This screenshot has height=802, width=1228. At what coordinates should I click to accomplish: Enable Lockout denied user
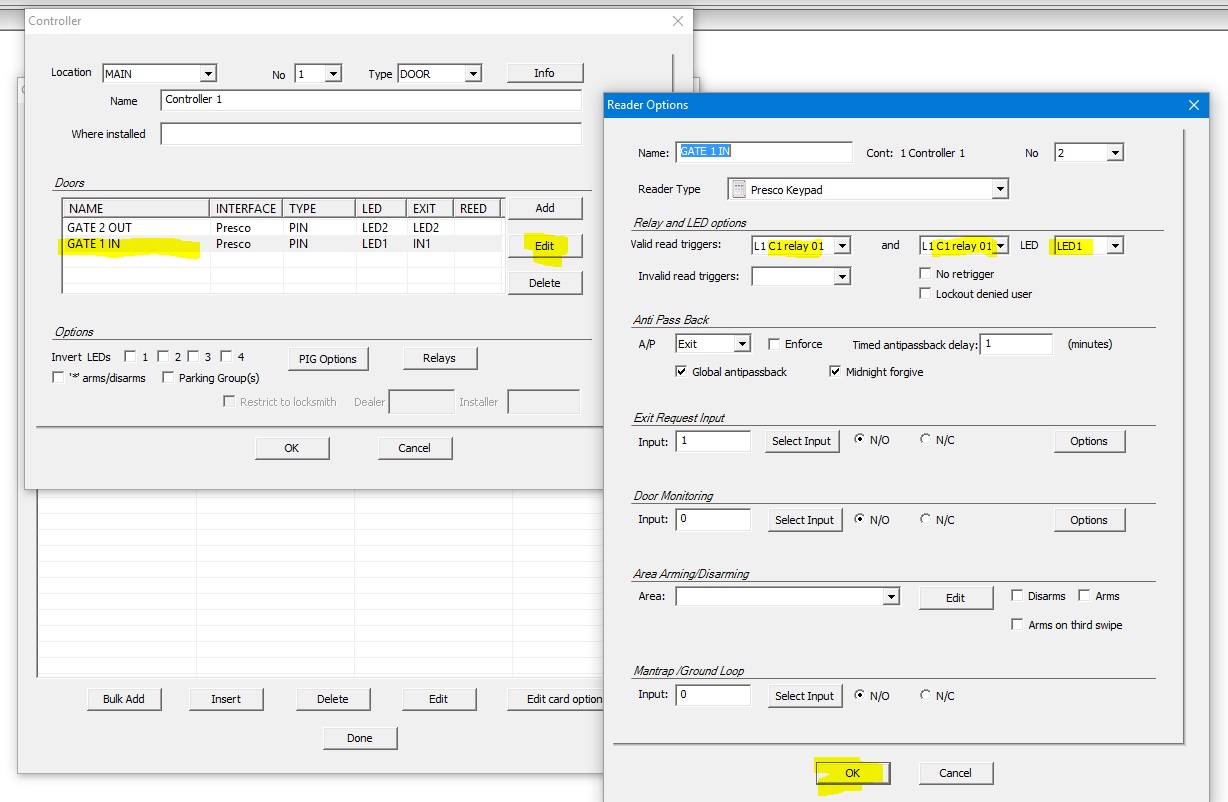click(925, 294)
